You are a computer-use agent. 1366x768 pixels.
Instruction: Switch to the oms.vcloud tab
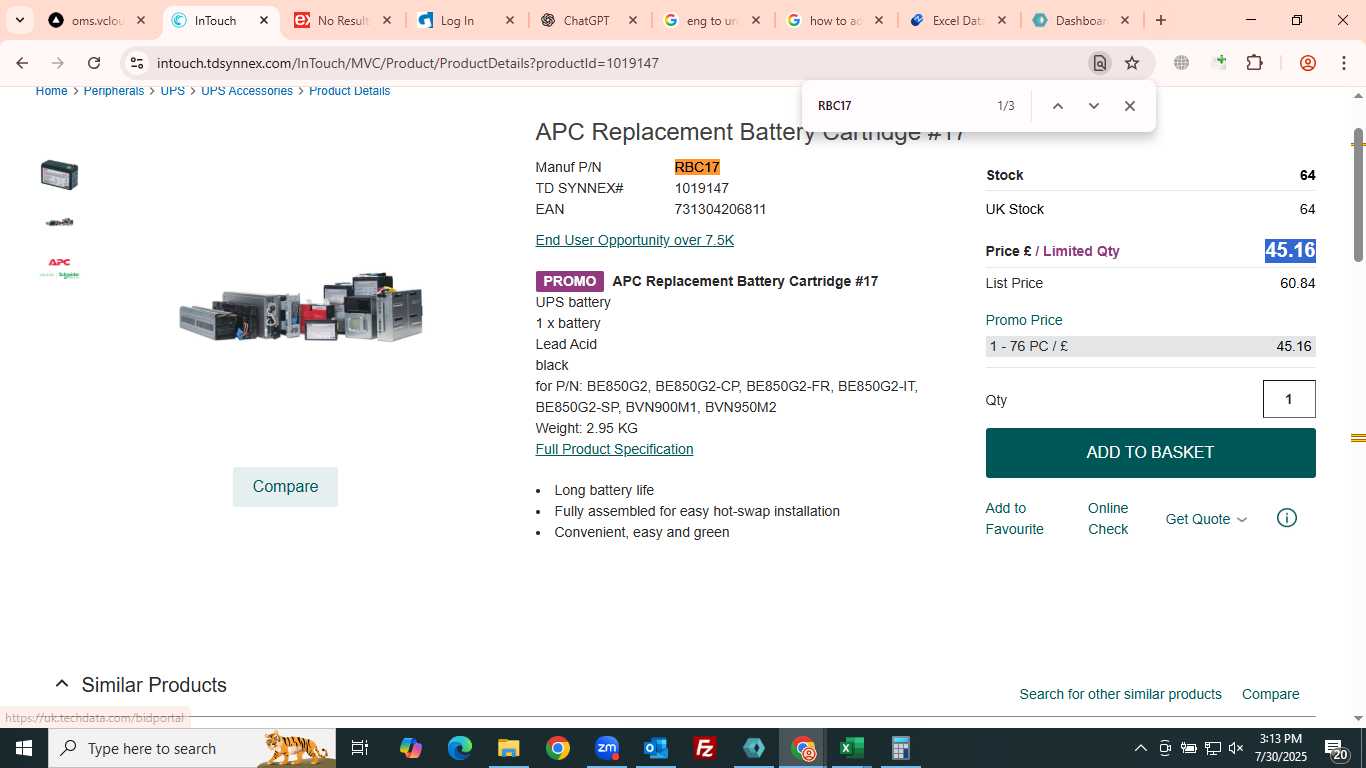point(97,20)
